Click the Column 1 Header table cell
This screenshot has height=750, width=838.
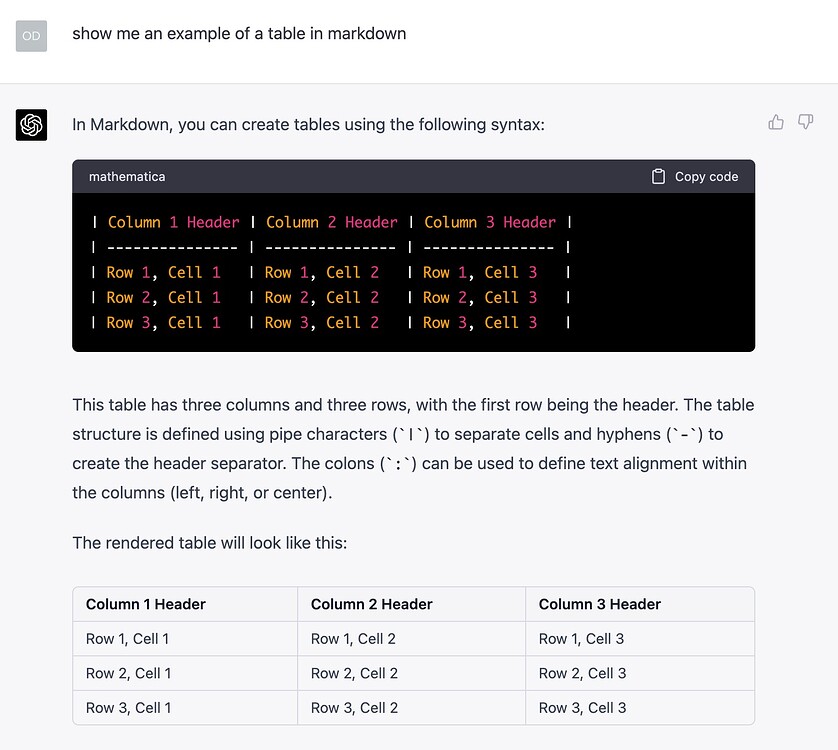point(145,604)
